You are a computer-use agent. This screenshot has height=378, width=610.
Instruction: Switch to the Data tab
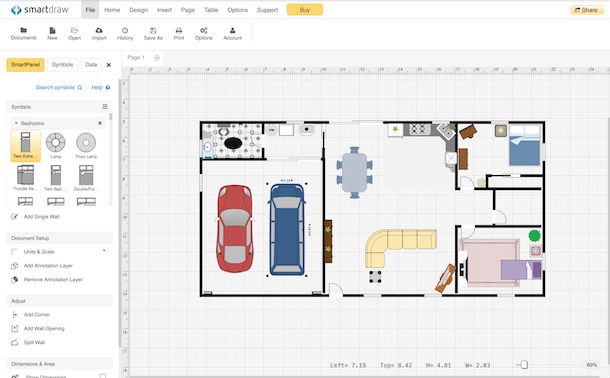click(x=91, y=65)
